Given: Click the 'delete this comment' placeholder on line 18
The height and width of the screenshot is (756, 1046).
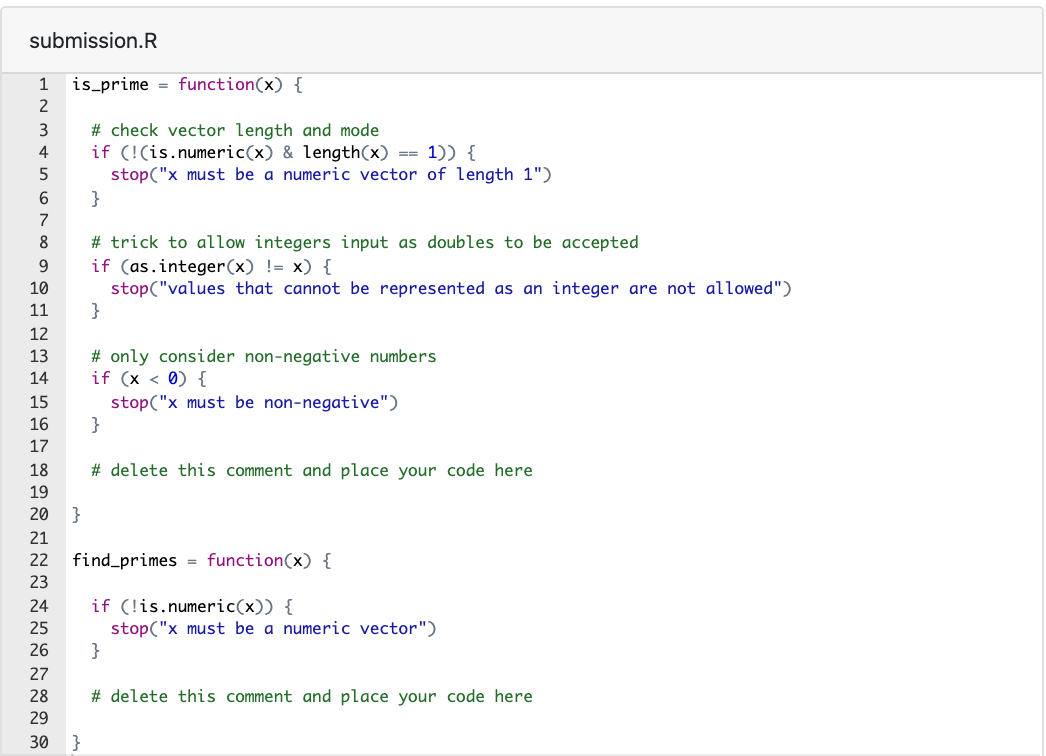Looking at the screenshot, I should [311, 470].
